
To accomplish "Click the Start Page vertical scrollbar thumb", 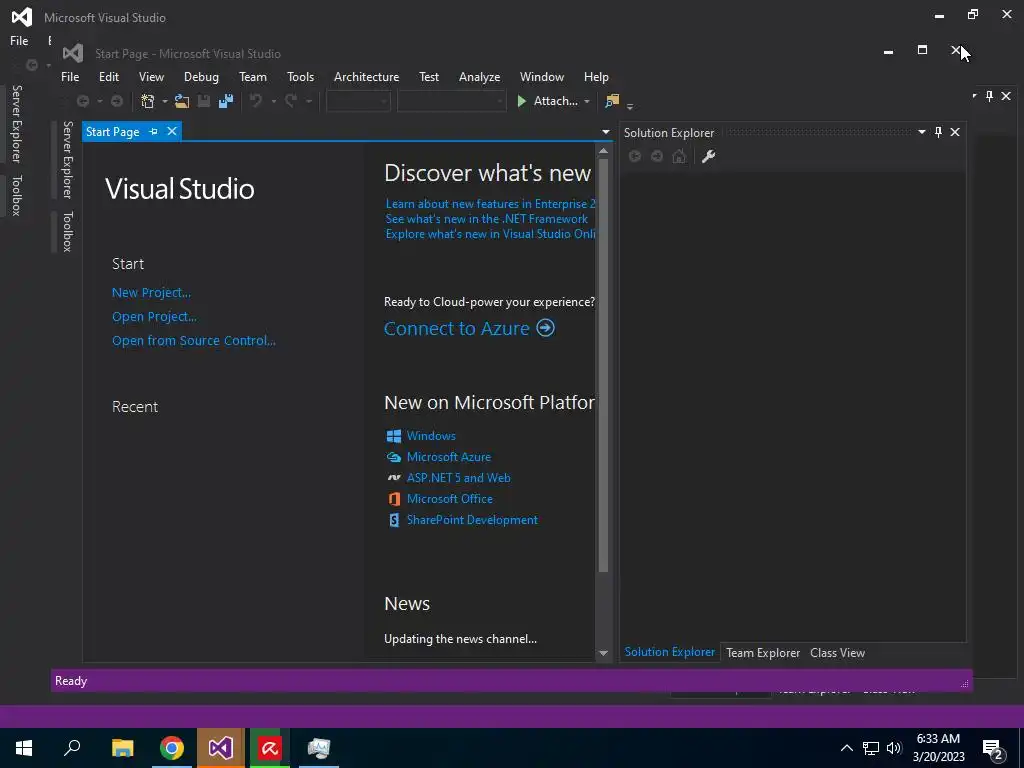I will (603, 366).
